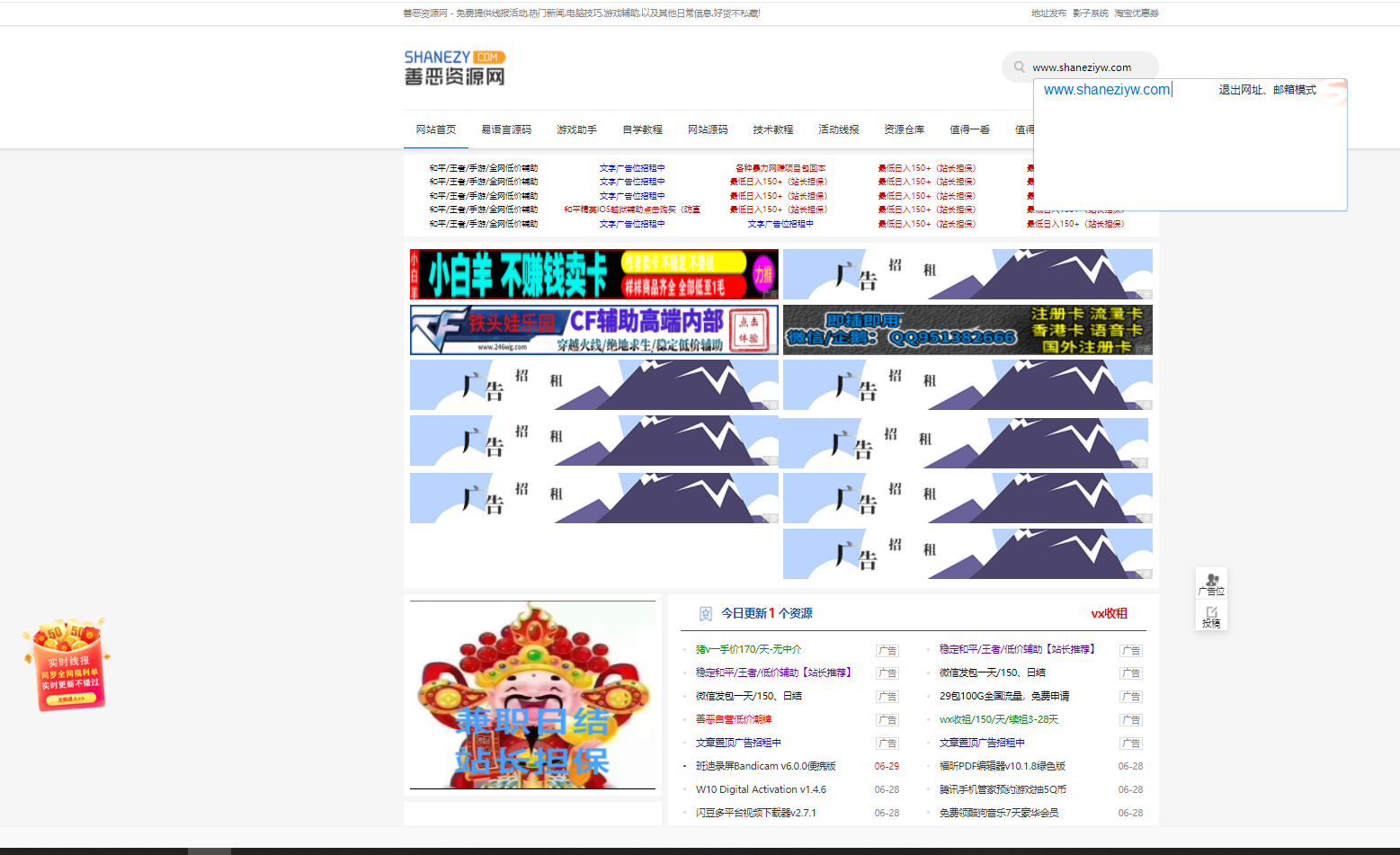The image size is (1400, 855).
Task: Open the 广告位 sidebar panel
Action: click(x=1211, y=583)
